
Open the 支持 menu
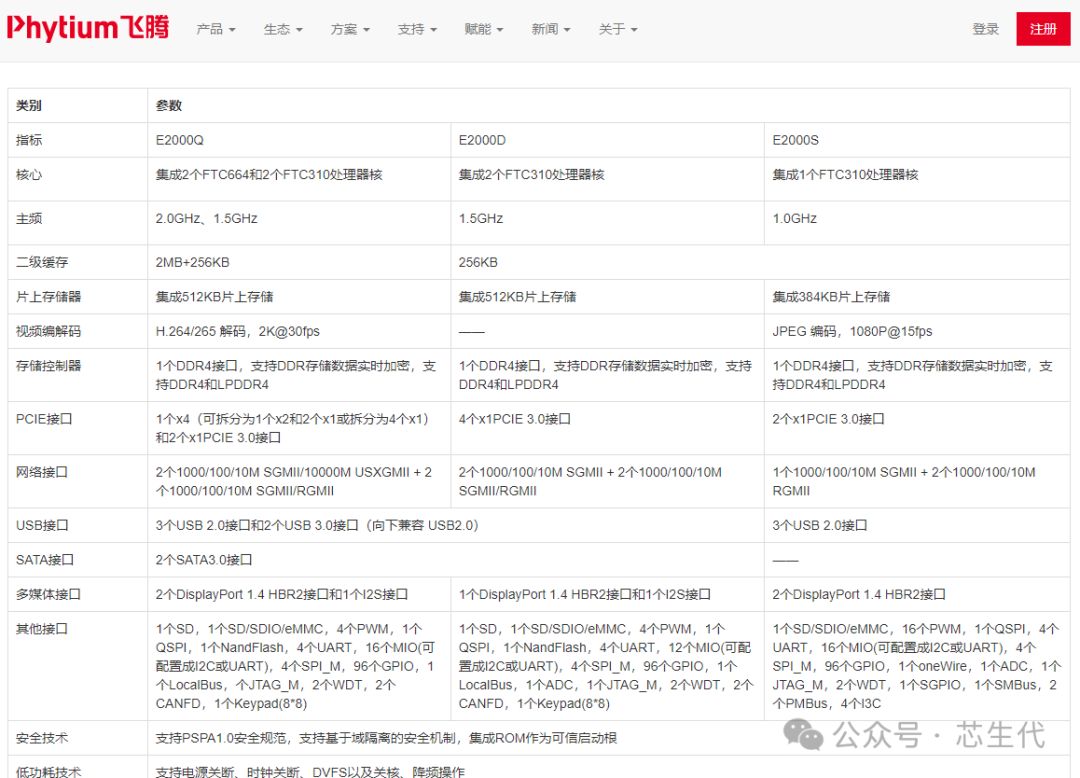[411, 30]
